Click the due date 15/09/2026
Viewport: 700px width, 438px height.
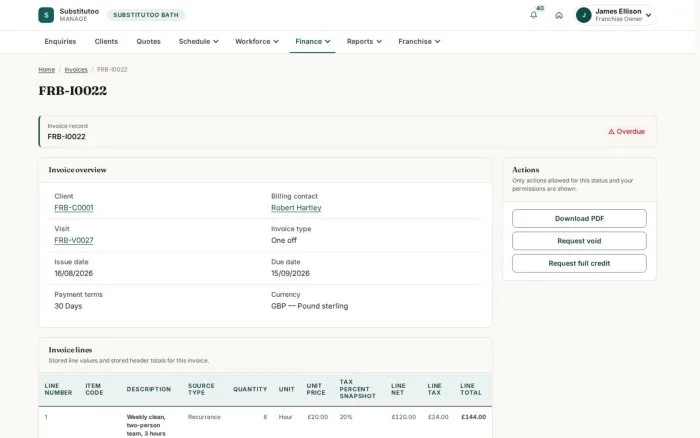click(x=290, y=273)
